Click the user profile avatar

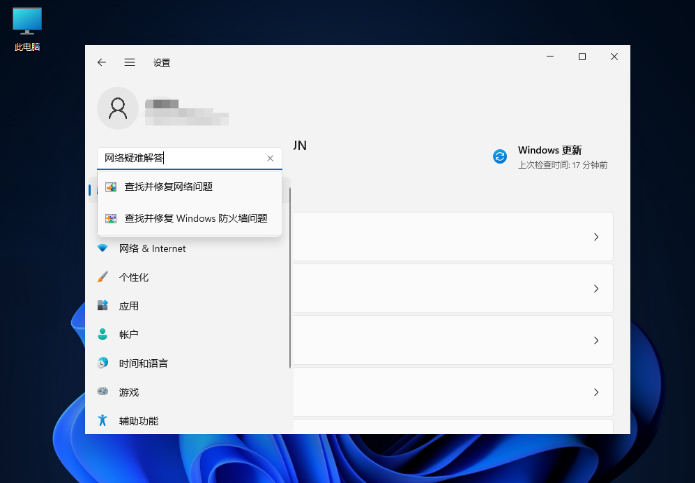point(118,108)
